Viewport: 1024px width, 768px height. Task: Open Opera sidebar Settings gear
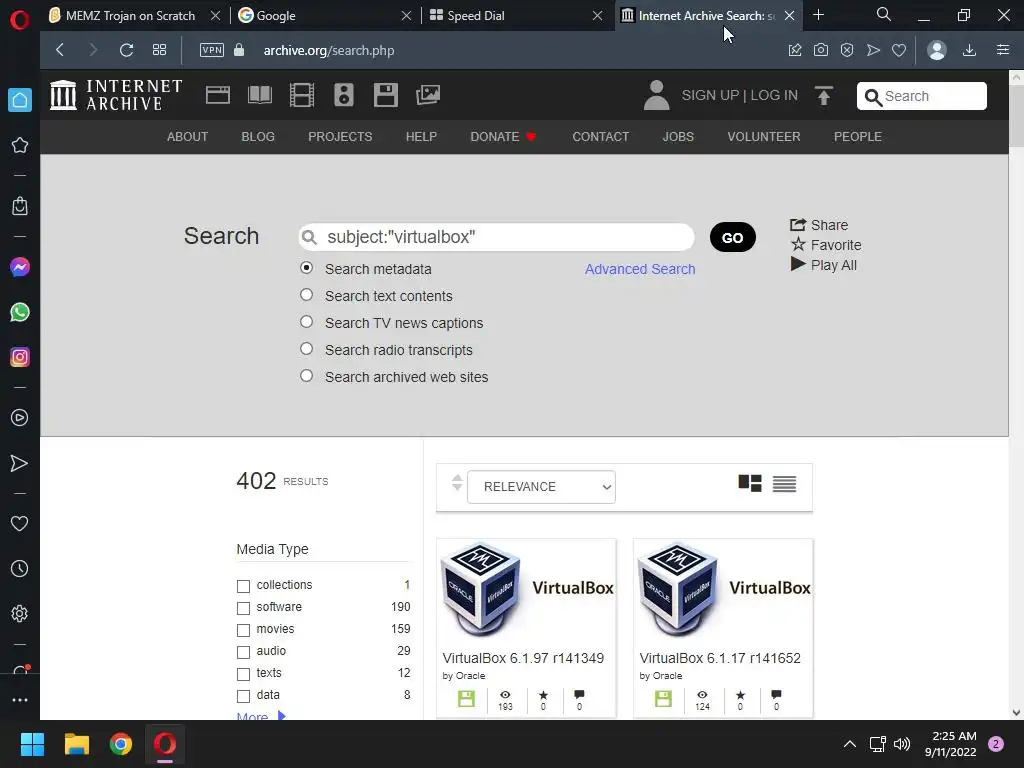pos(20,614)
